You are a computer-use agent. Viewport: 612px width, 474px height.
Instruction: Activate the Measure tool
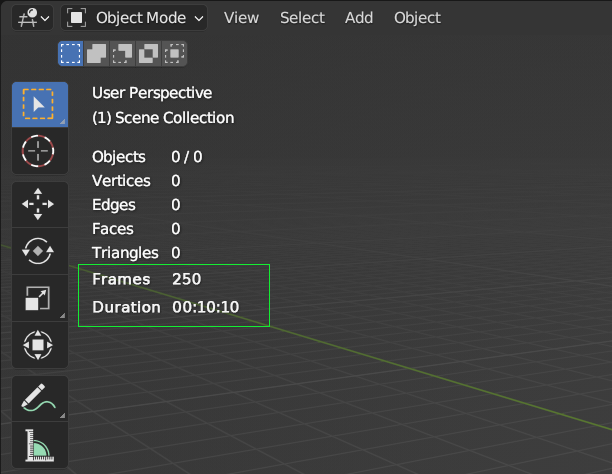click(40, 445)
